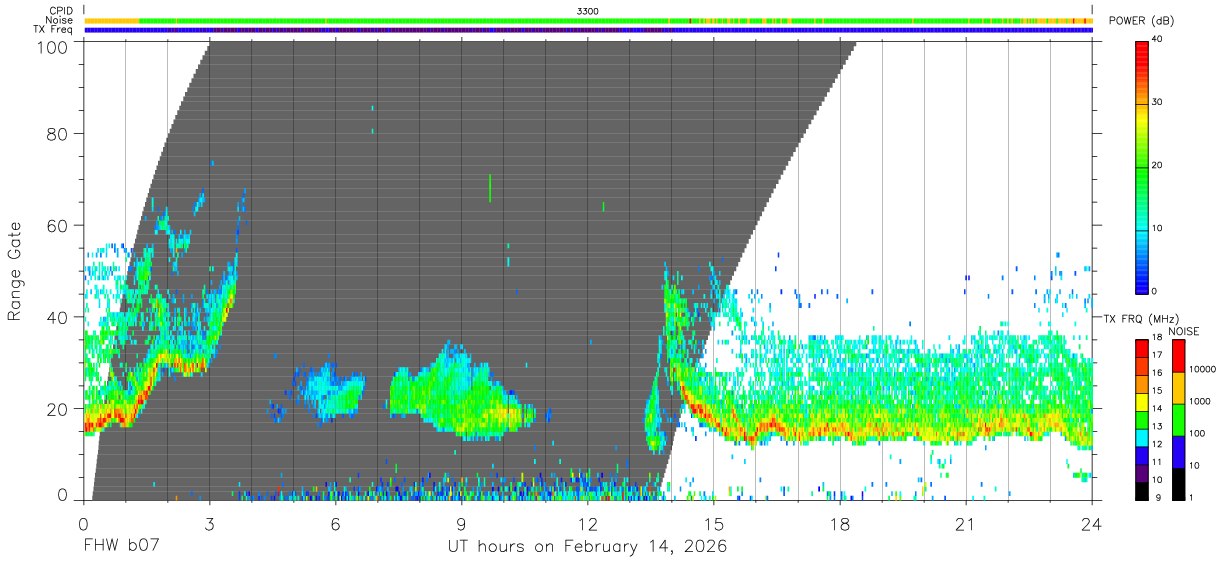Click the red segment of NOISE color bar
The height and width of the screenshot is (567, 1228).
(x=1179, y=356)
